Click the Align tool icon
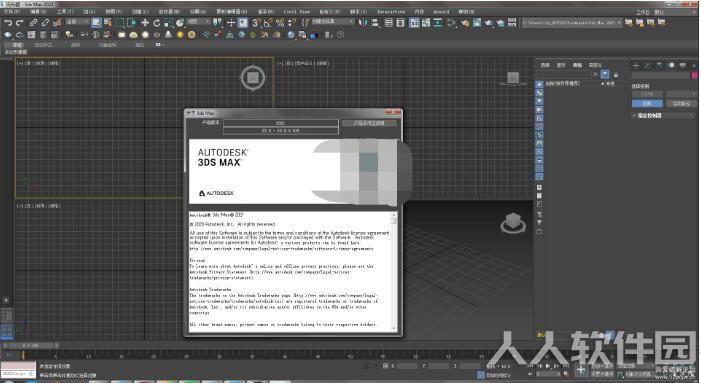 click(x=375, y=23)
